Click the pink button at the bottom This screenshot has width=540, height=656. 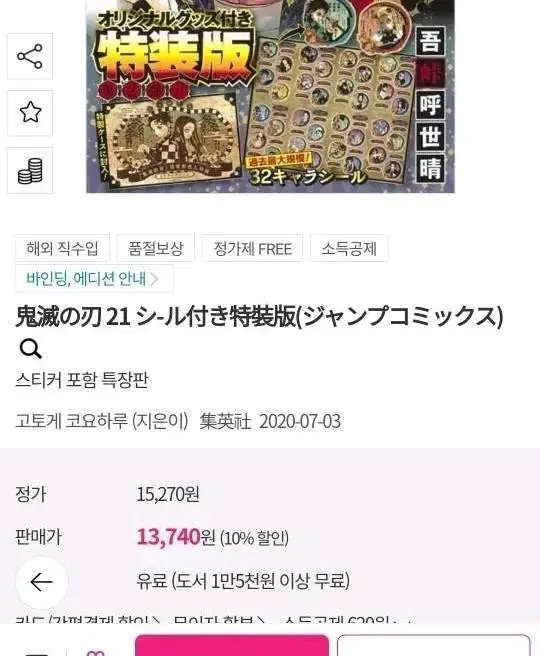pyautogui.click(x=232, y=645)
